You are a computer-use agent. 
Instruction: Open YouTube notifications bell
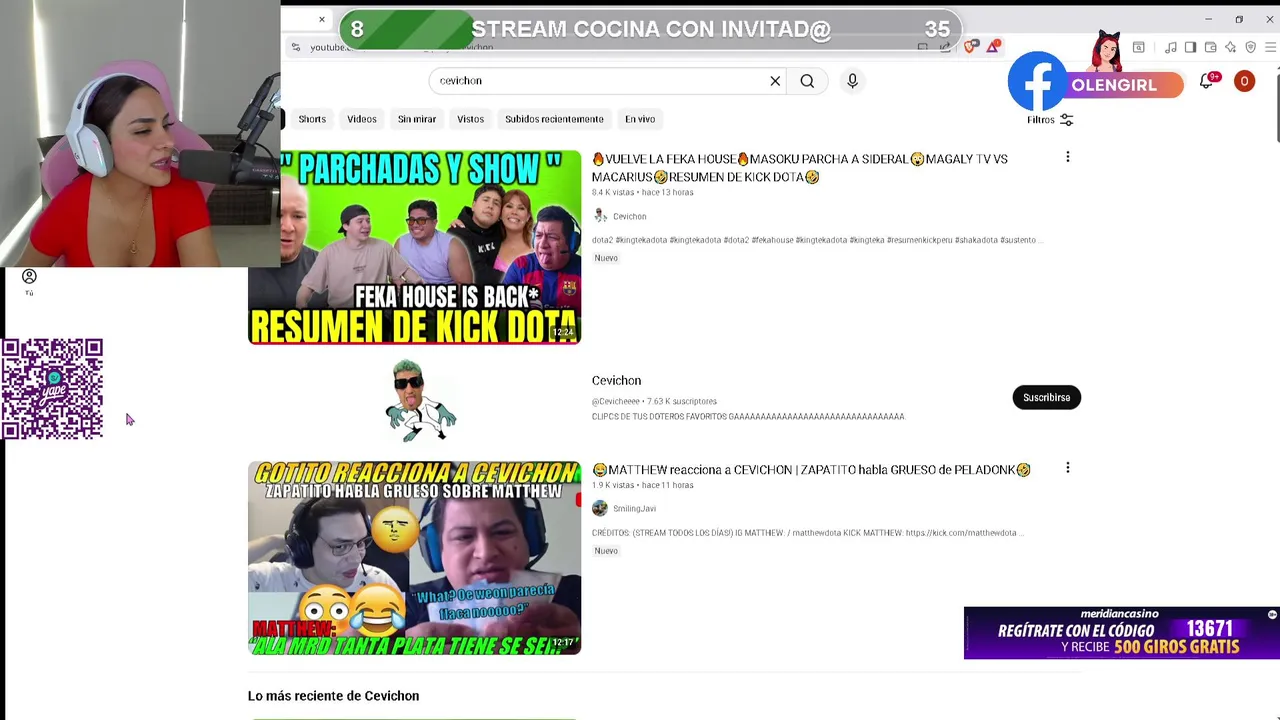tap(1207, 82)
